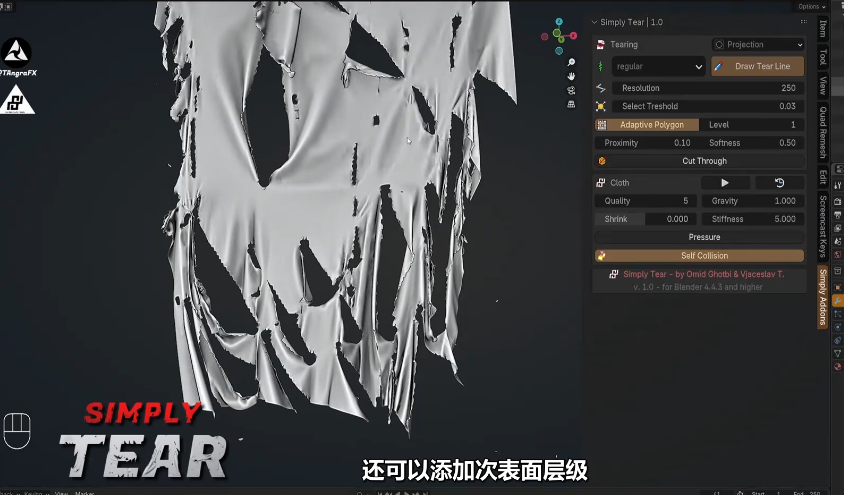Click the Resolution value field
Screen dimensions: 844x495
click(x=706, y=88)
